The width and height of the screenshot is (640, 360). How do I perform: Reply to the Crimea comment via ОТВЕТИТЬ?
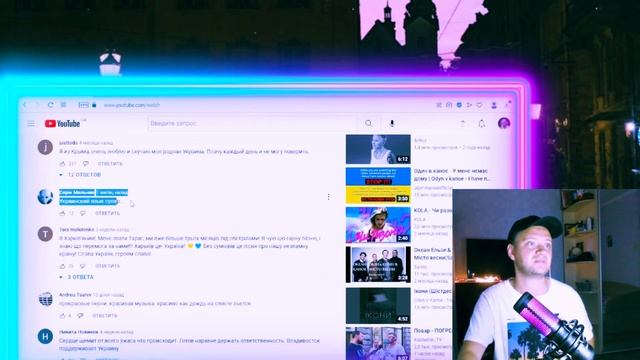[110, 164]
